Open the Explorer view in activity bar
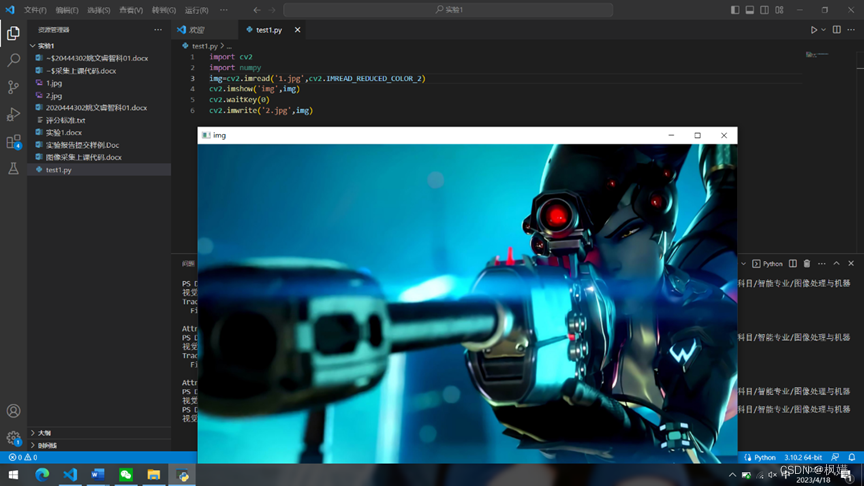864x486 pixels. 13,33
